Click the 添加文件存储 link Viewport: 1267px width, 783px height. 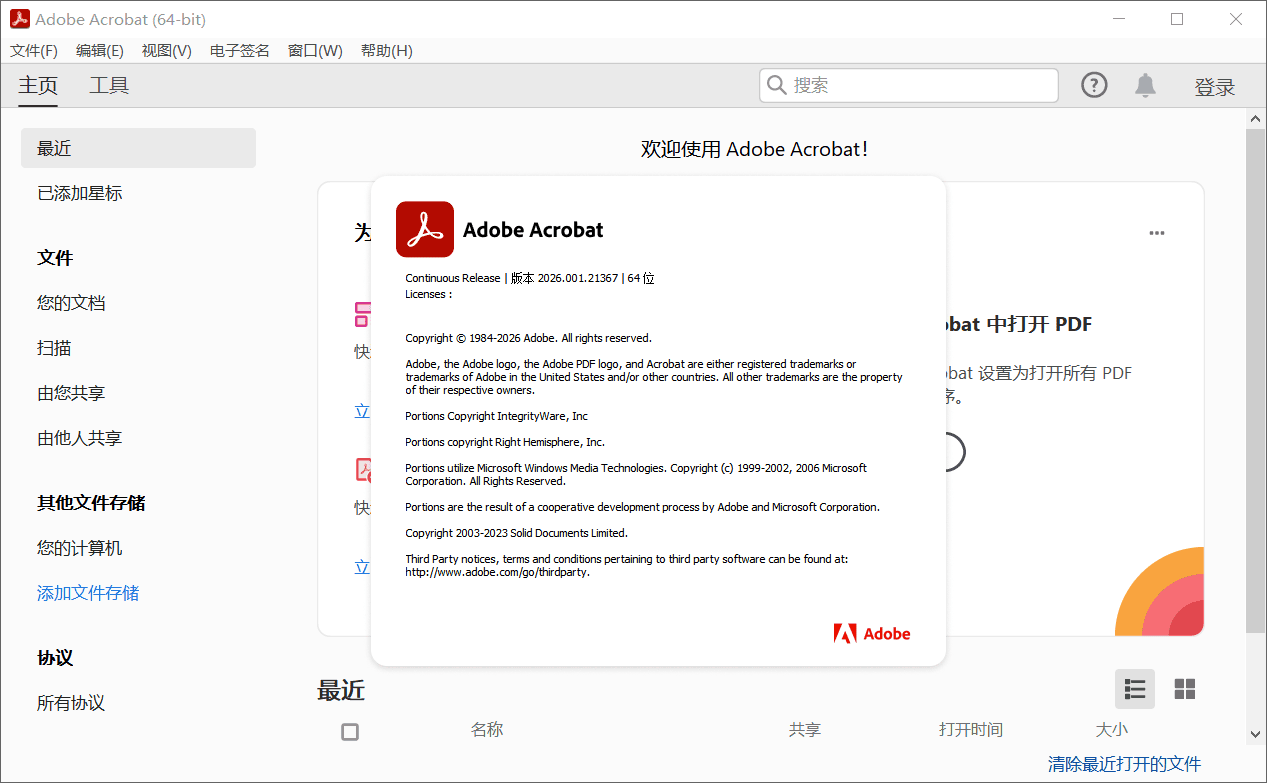[x=88, y=593]
